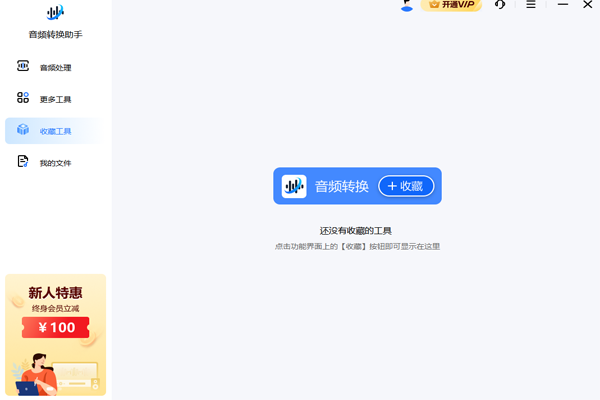Click the 音频转换 waveform icon in card
This screenshot has height=400, width=600.
tap(294, 186)
